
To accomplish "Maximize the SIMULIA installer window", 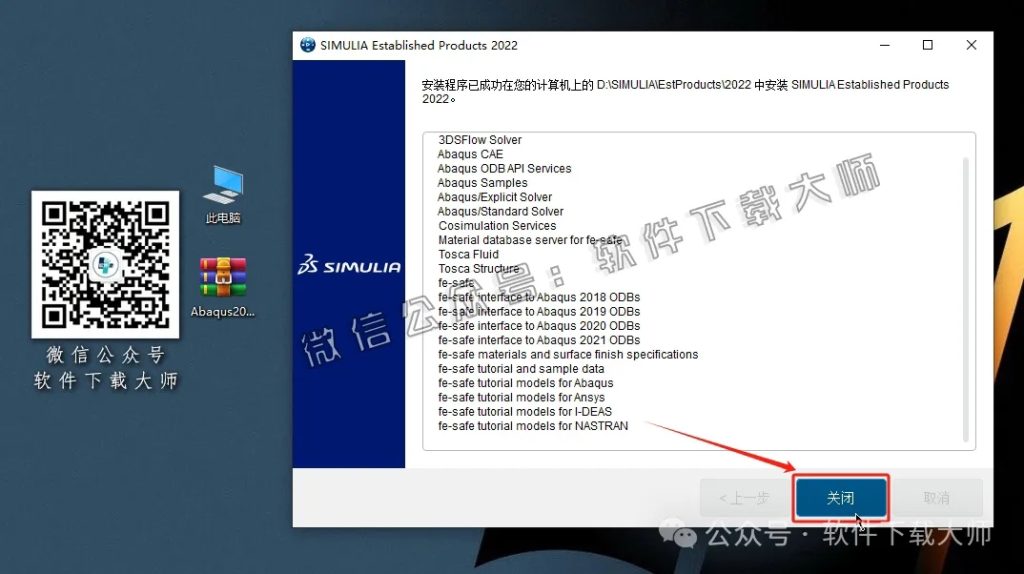I will click(927, 45).
